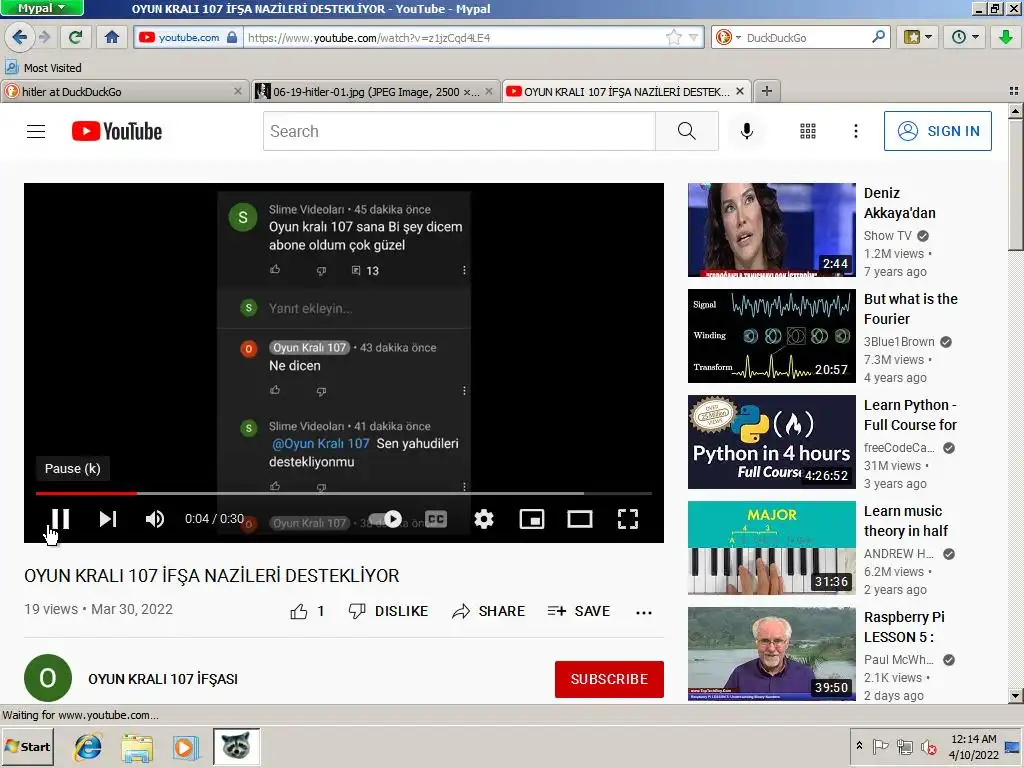Open Windows Explorer folder from taskbar

(136, 747)
